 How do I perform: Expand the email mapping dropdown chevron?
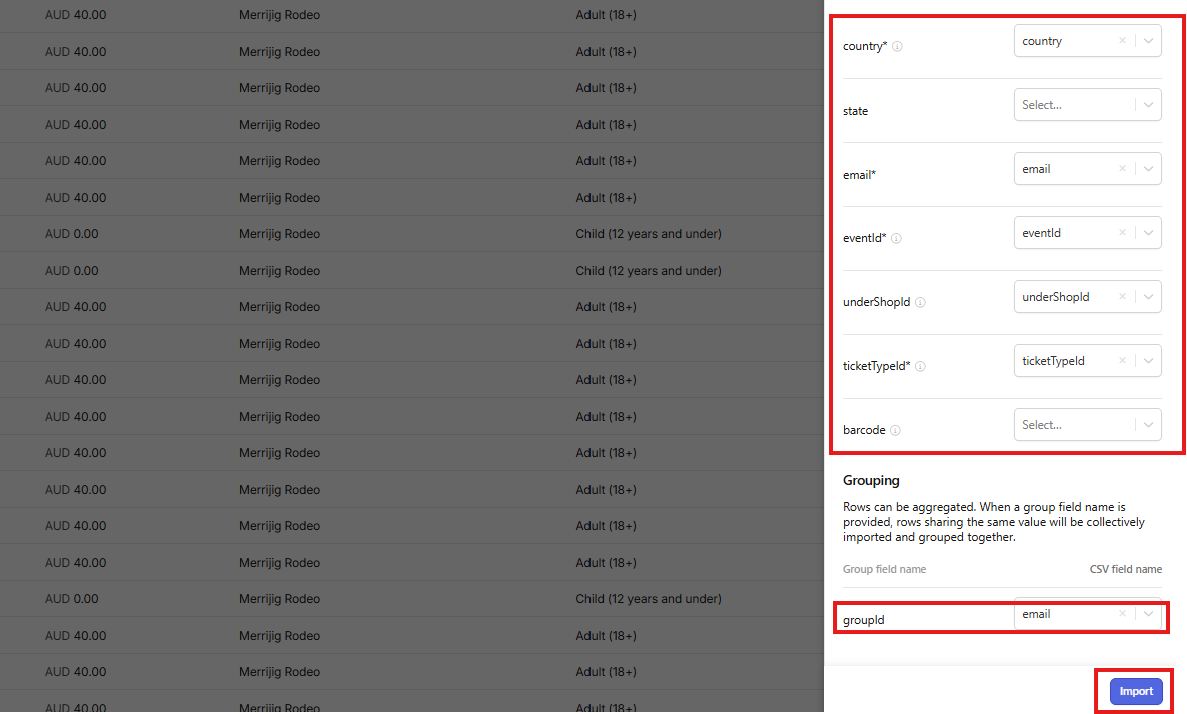(1148, 169)
